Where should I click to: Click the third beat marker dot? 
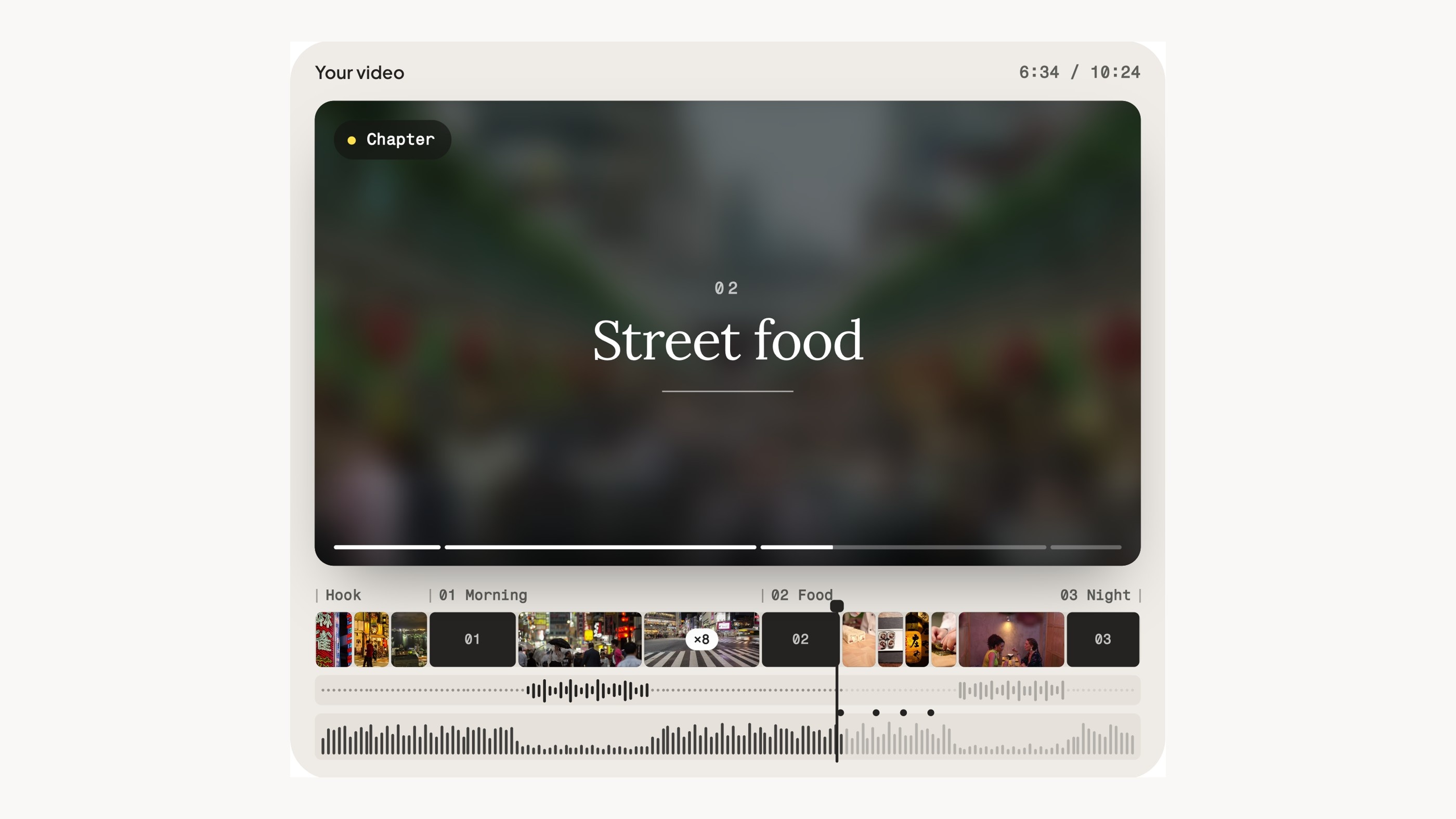903,713
